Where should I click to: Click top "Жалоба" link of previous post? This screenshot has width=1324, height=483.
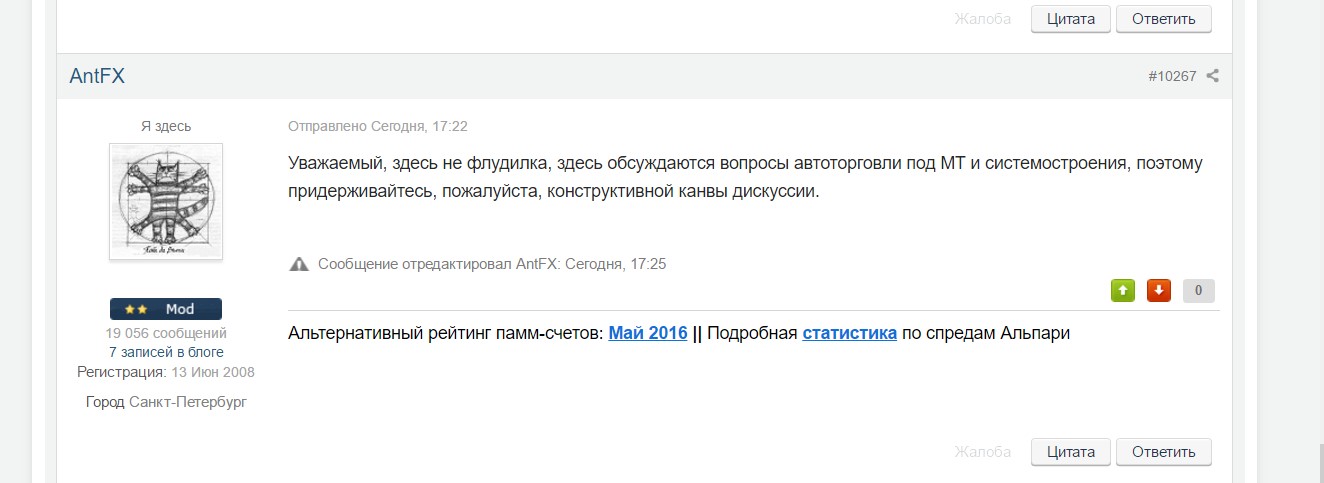[x=982, y=19]
